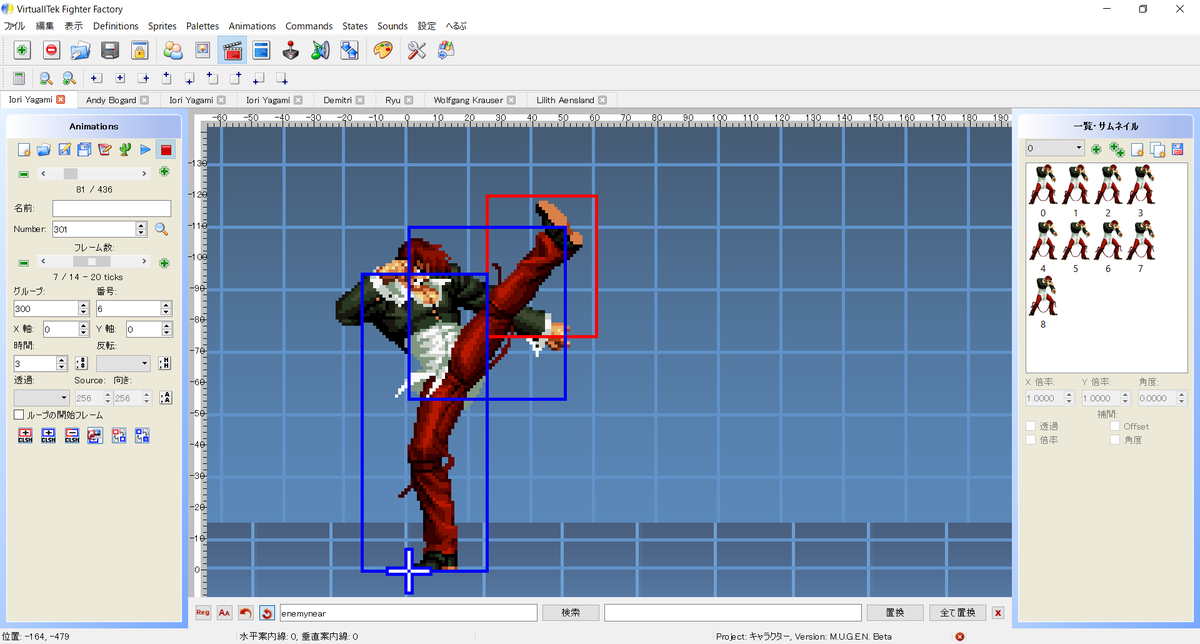Enable the 角度 interpolation checkbox
1200x644 pixels.
pyautogui.click(x=1116, y=440)
